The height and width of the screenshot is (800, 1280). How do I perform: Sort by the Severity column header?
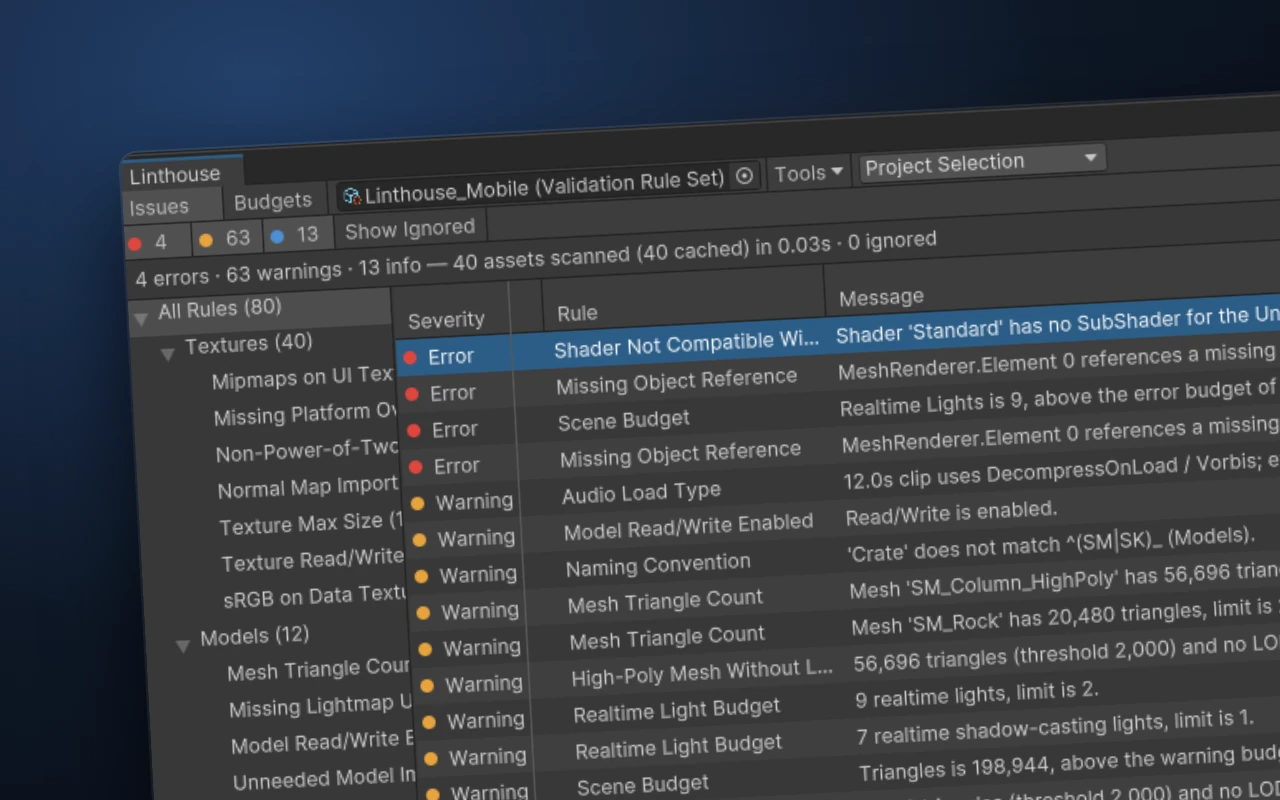[446, 320]
